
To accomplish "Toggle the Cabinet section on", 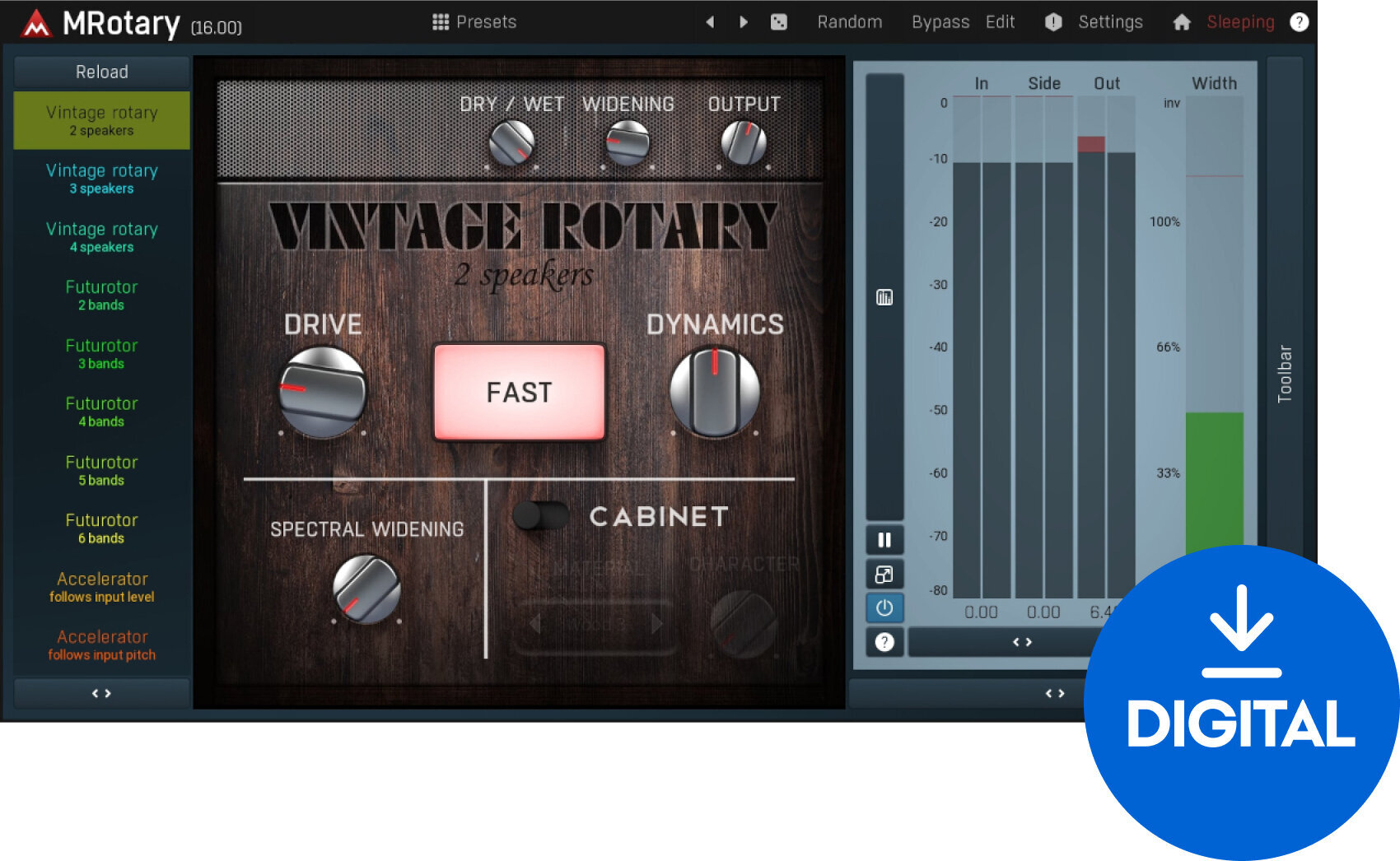I will (539, 516).
